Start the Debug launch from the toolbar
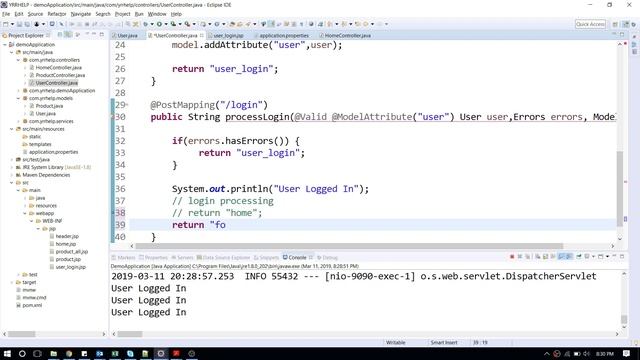 pyautogui.click(x=145, y=24)
